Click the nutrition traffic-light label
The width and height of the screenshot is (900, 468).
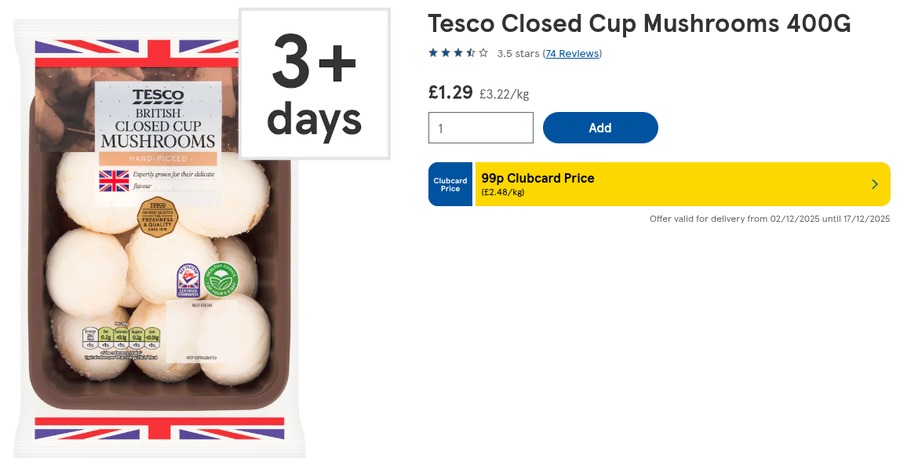point(116,340)
